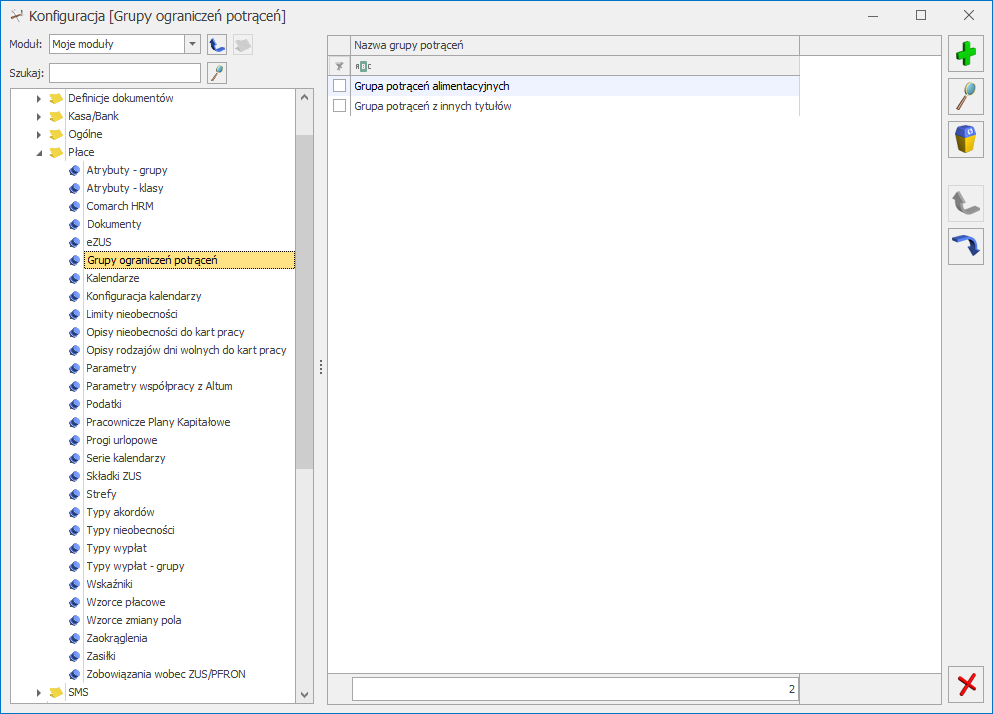Viewport: 993px width, 714px height.
Task: Click icon beside Podatki node
Action: [x=75, y=404]
